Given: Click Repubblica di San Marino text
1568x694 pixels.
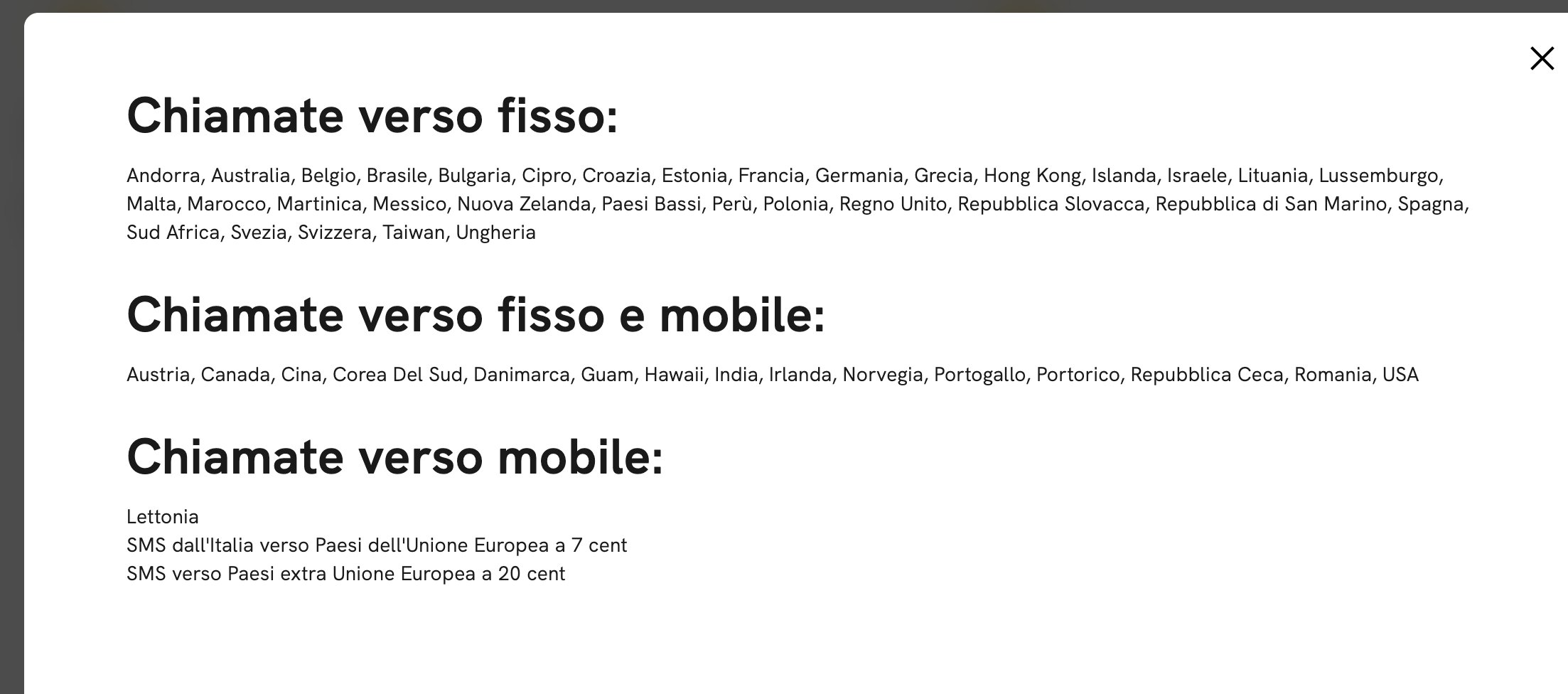Looking at the screenshot, I should coord(1271,204).
